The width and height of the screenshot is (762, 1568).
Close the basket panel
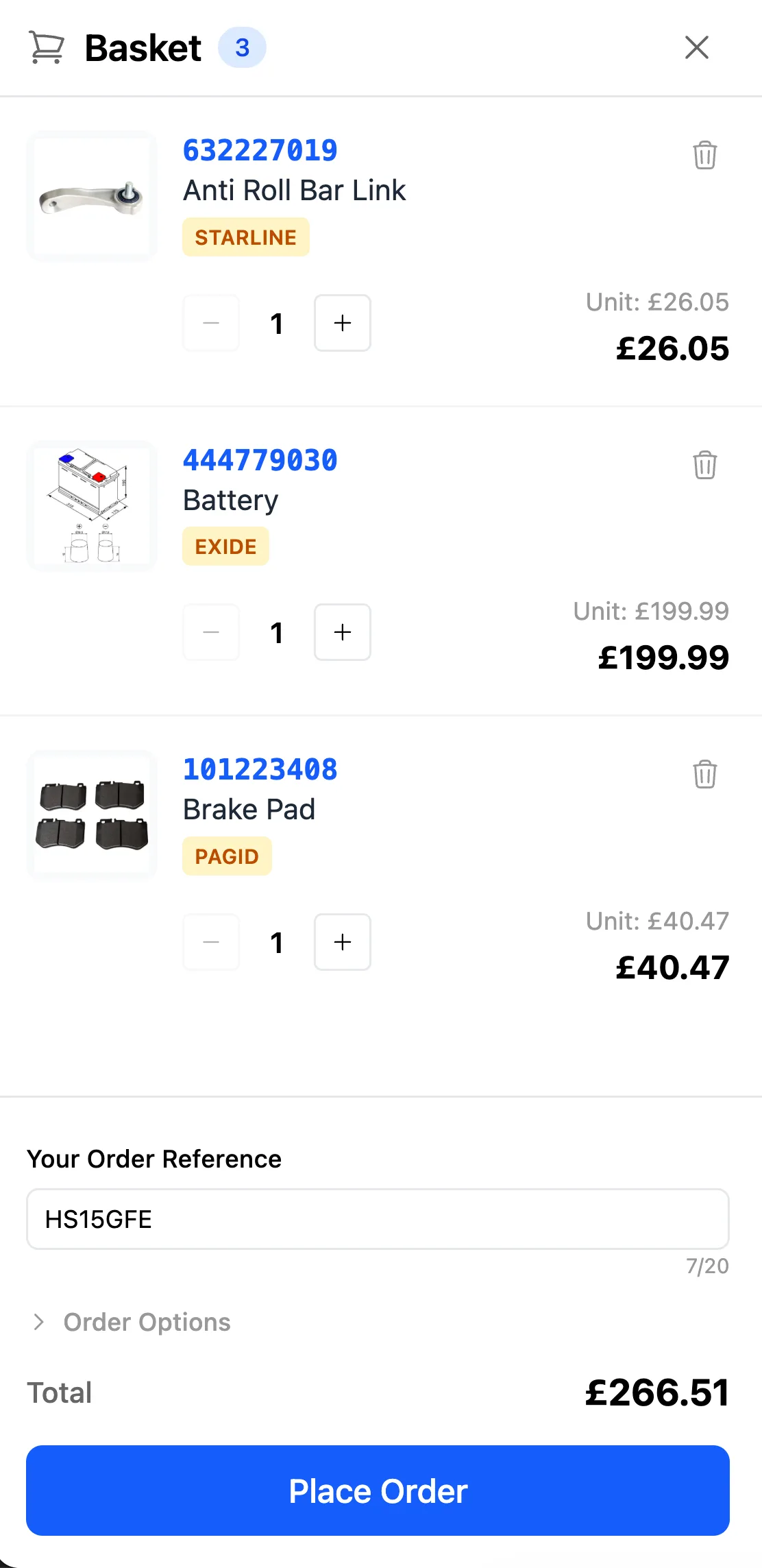[x=696, y=47]
